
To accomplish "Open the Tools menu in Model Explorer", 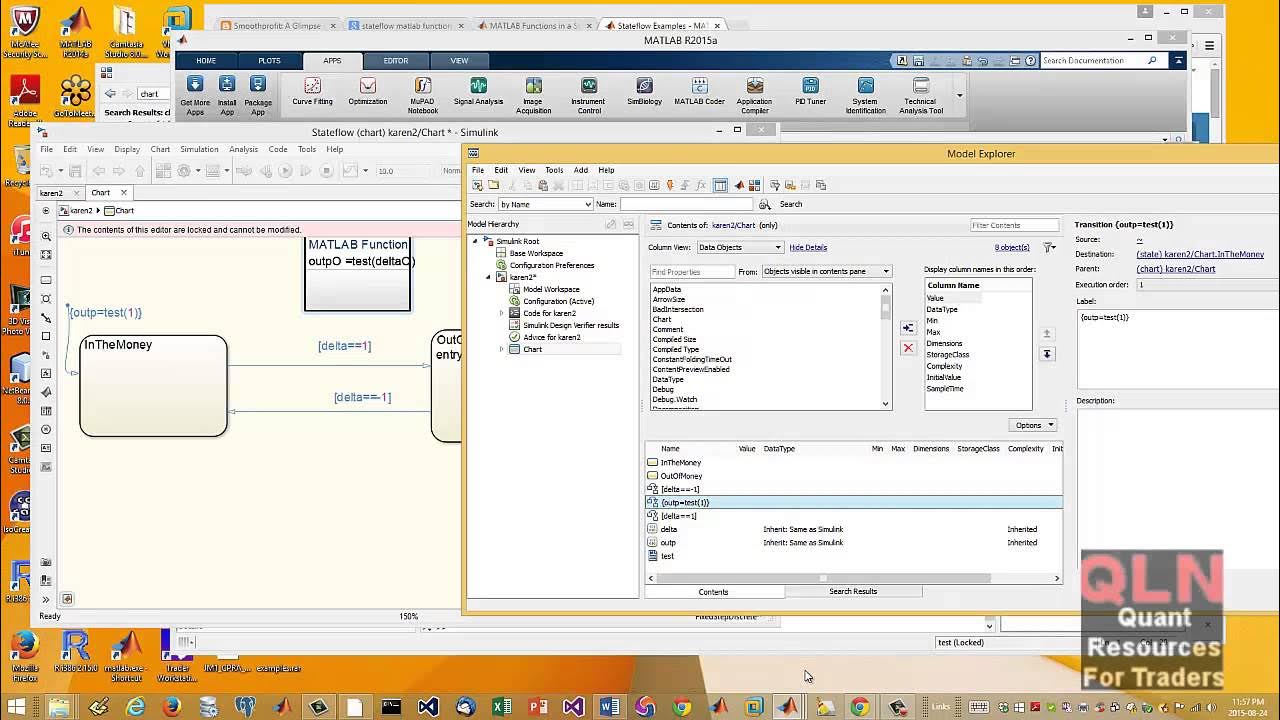I will [554, 170].
